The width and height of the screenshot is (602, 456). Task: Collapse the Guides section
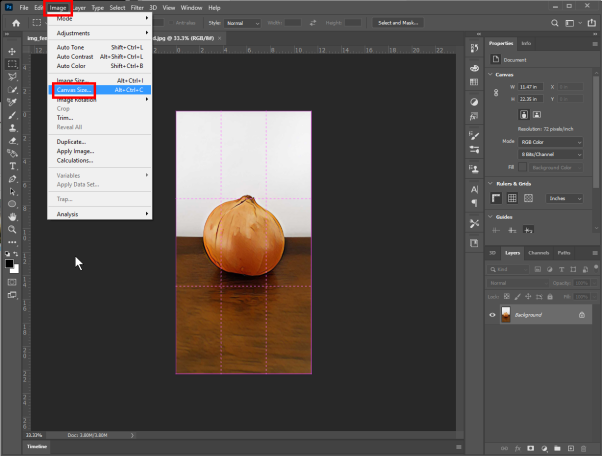tap(490, 216)
